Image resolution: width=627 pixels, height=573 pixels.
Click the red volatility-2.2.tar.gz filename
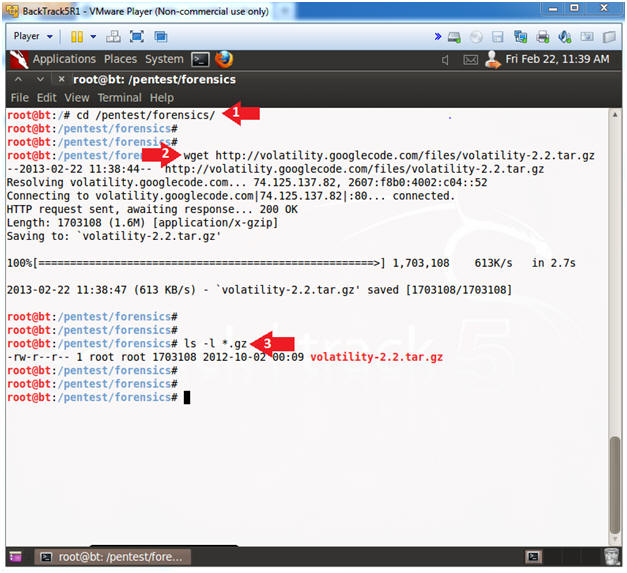click(x=376, y=357)
